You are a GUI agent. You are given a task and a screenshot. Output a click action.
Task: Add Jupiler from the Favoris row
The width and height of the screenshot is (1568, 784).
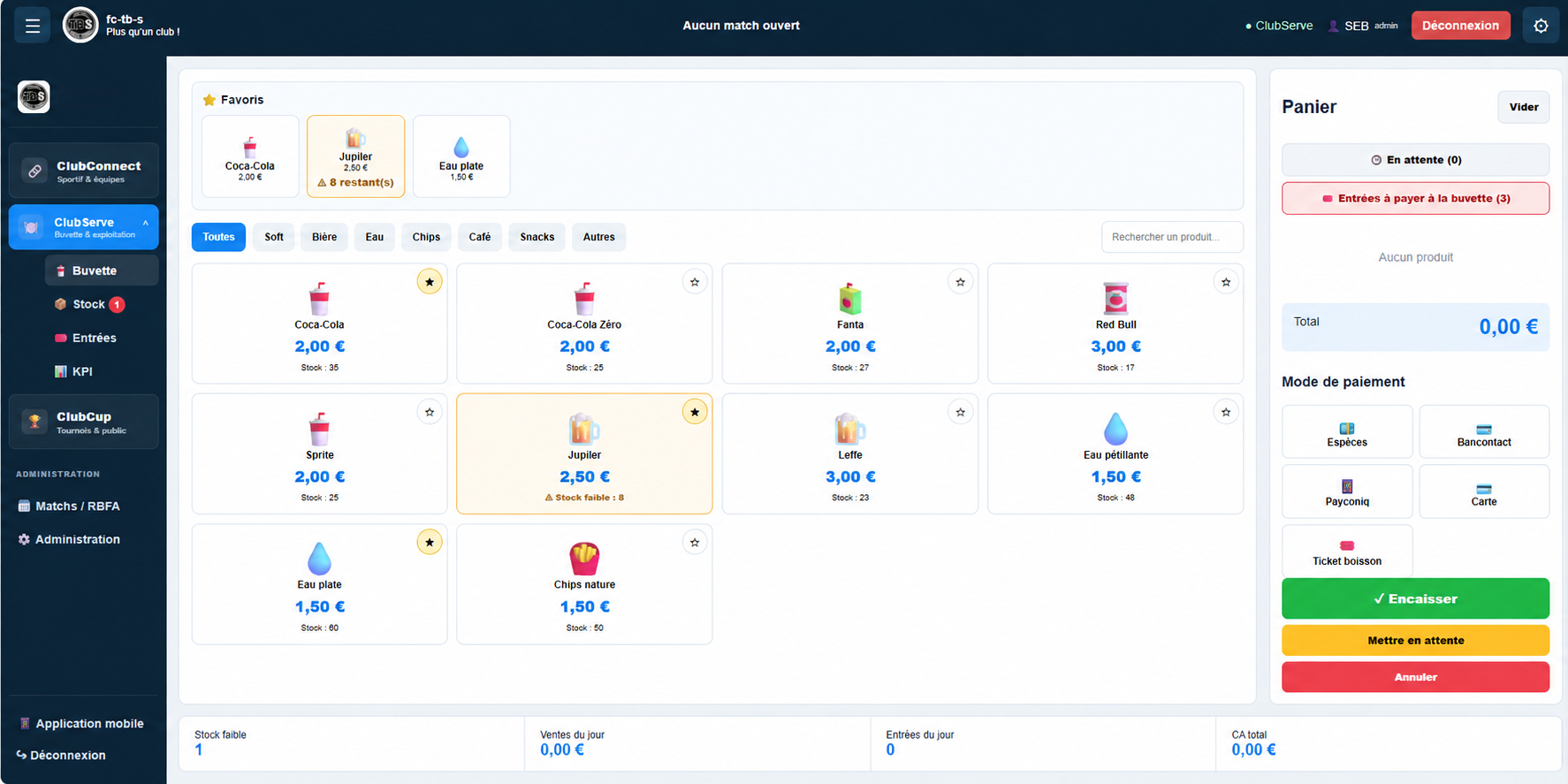(355, 156)
